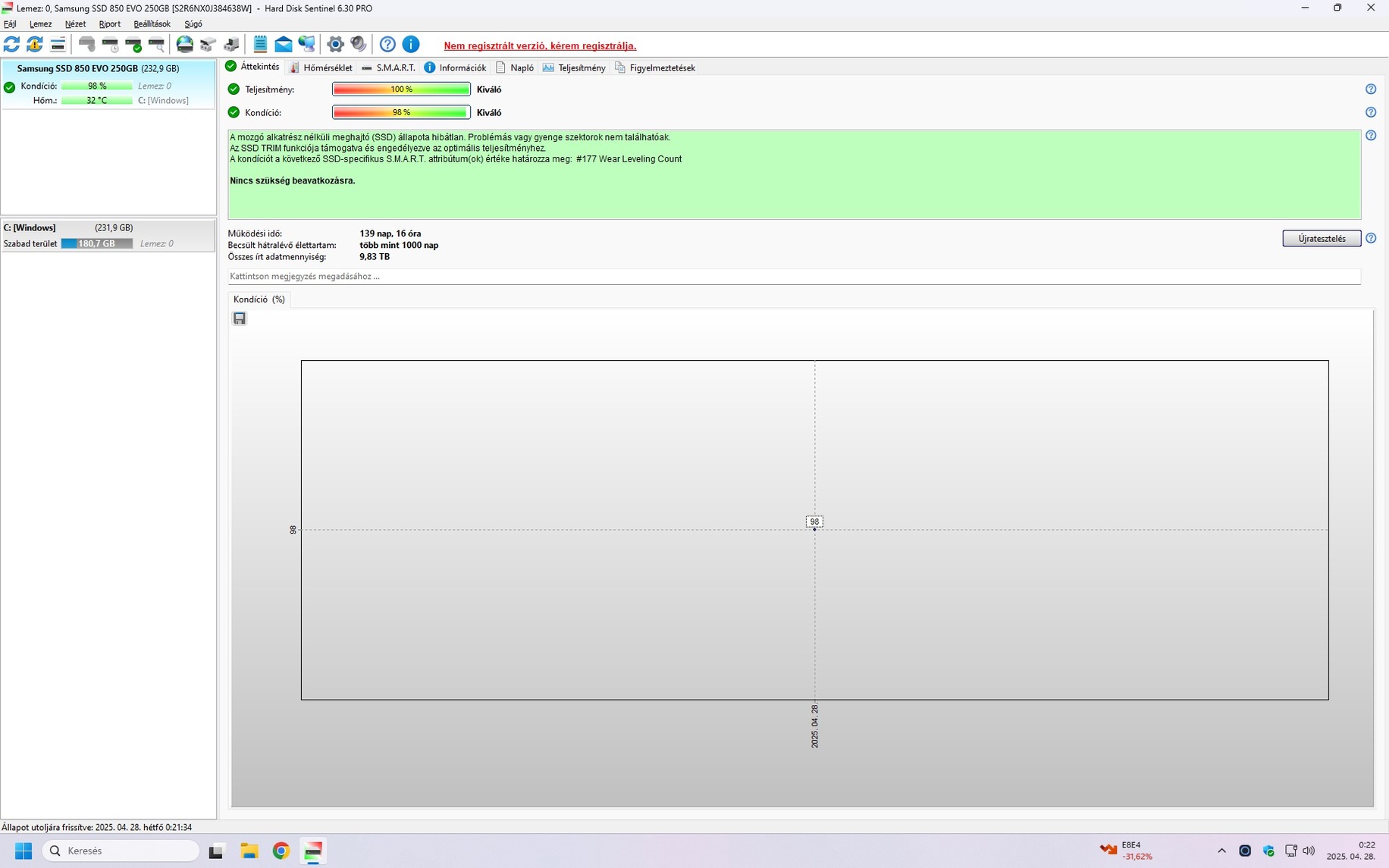Click the '9,83 TB' total written value
The image size is (1389, 868).
click(x=375, y=256)
